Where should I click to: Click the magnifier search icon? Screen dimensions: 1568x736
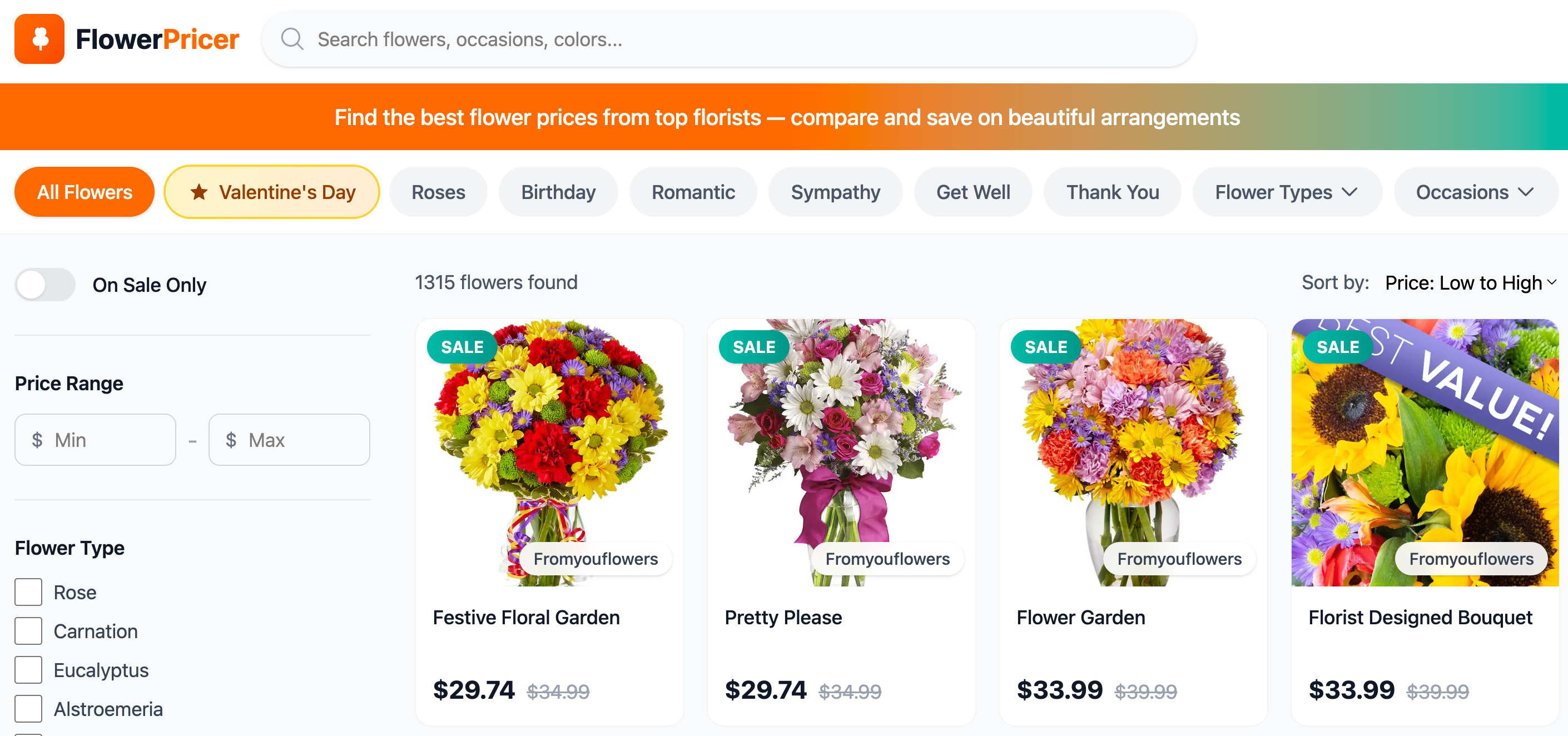coord(292,39)
